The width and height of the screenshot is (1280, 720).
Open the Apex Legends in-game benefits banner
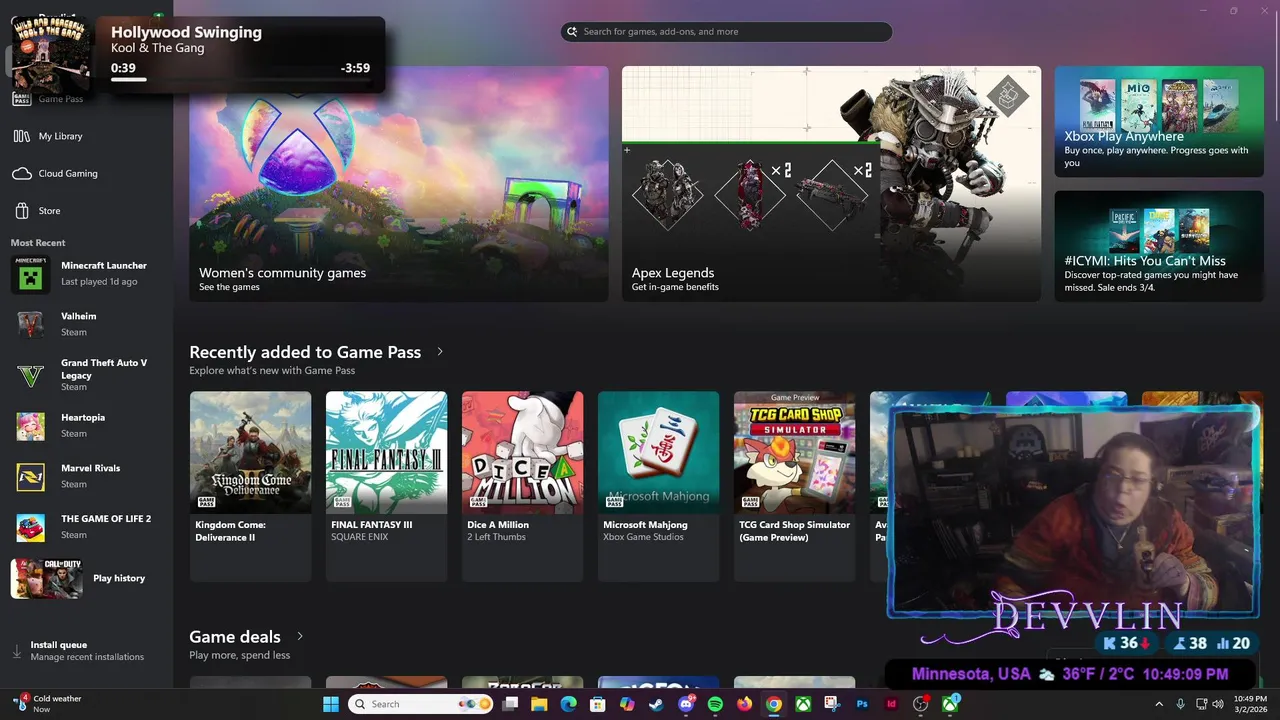point(831,183)
